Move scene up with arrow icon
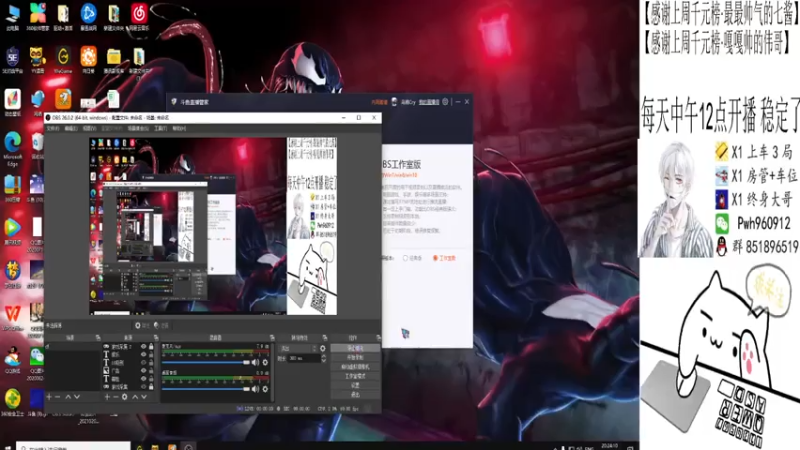 pos(68,396)
